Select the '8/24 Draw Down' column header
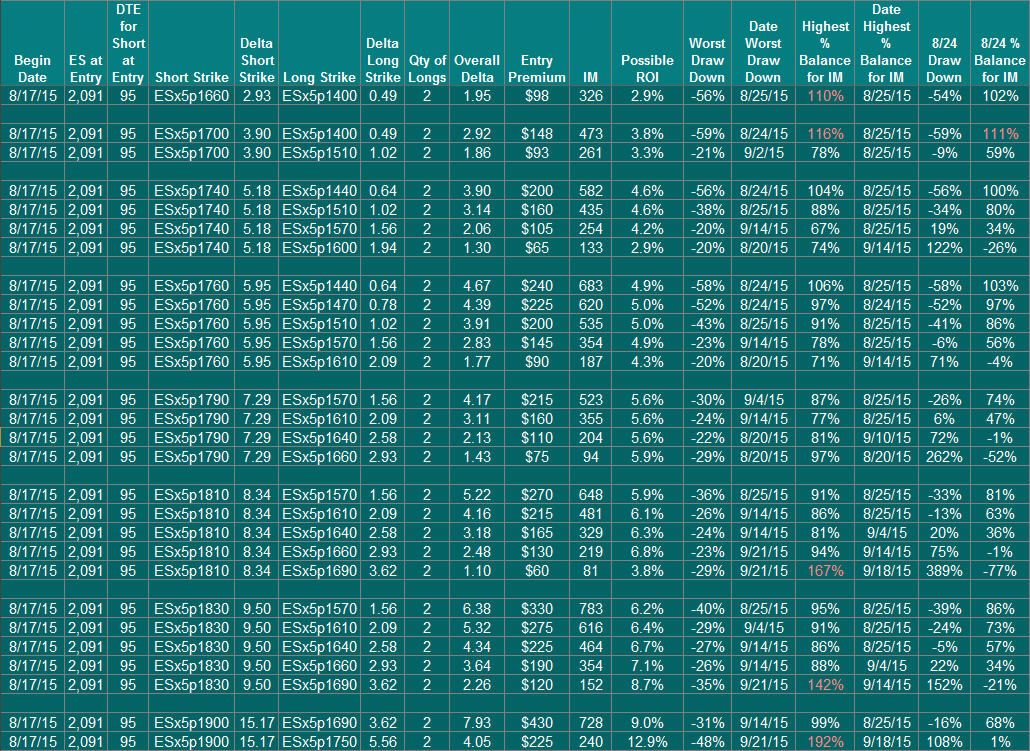The height and width of the screenshot is (751, 1030). coord(944,43)
